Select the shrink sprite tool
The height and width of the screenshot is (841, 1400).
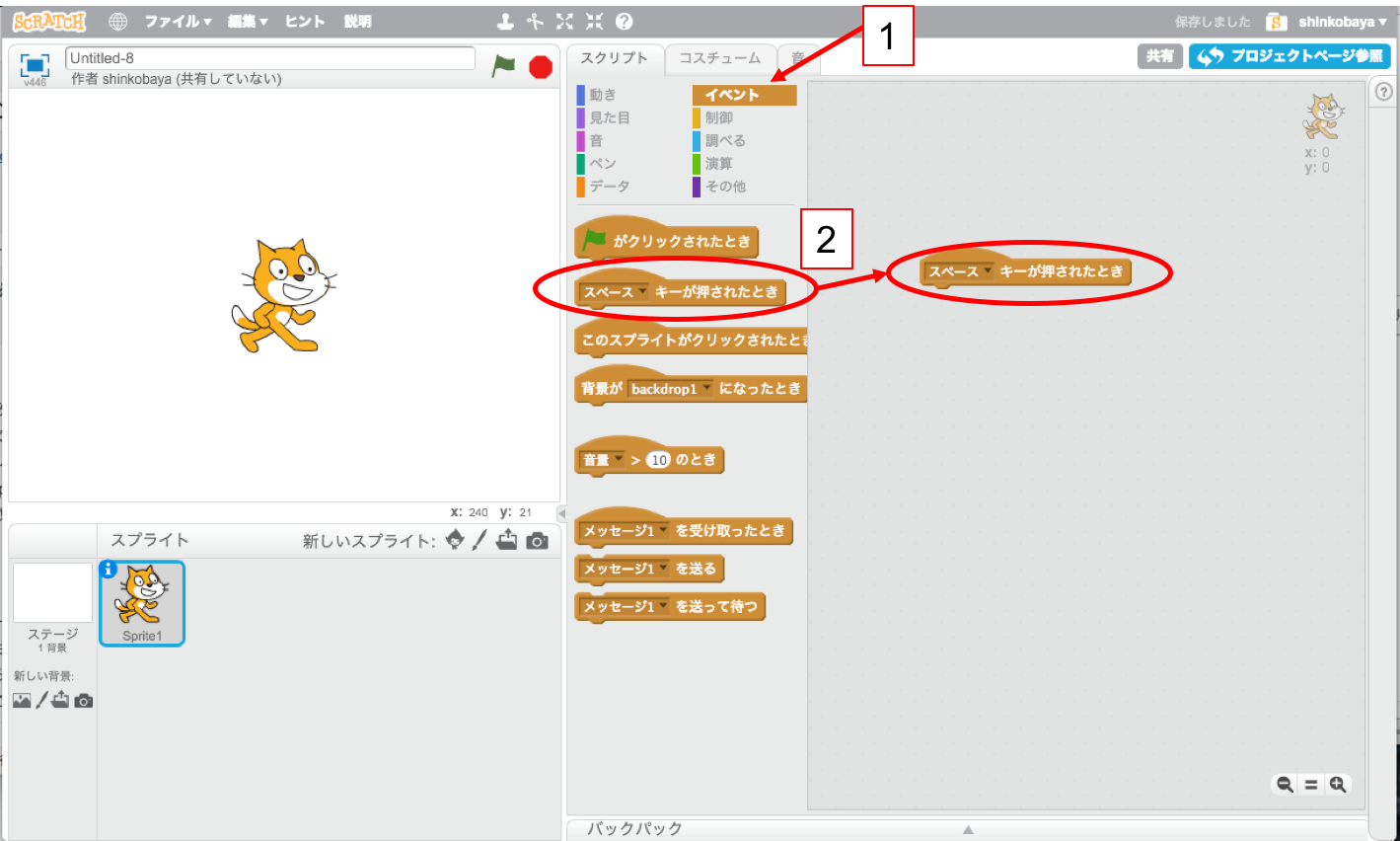pos(595,21)
